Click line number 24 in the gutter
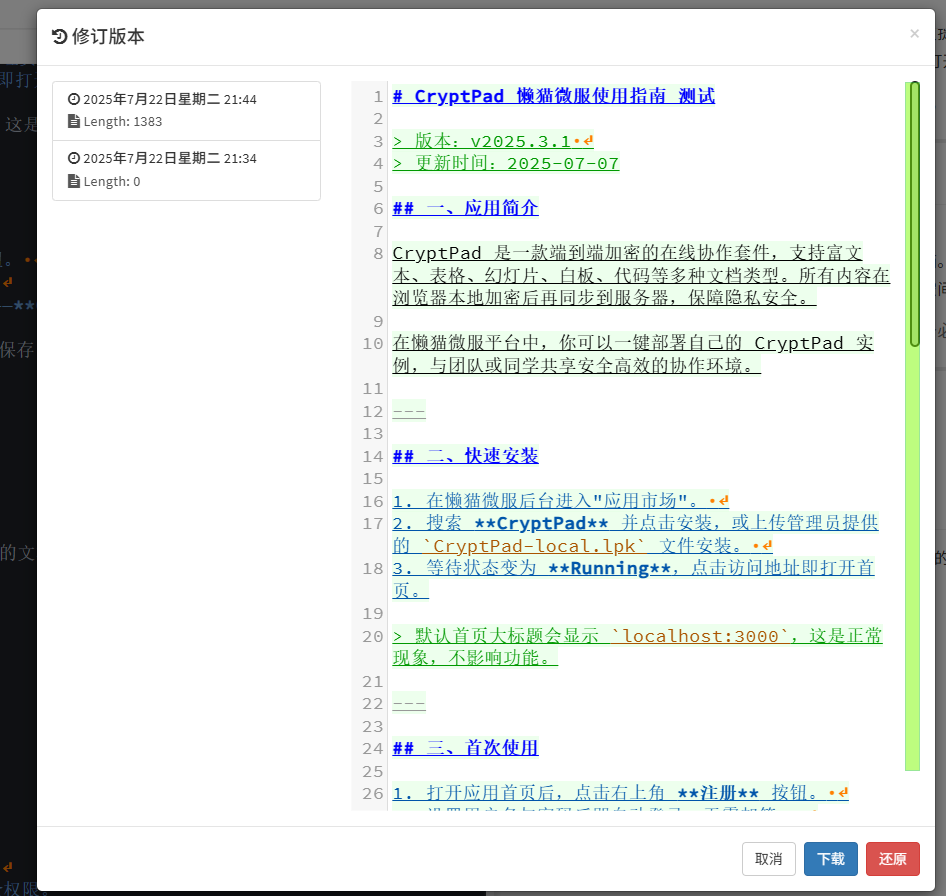The width and height of the screenshot is (946, 896). point(373,749)
